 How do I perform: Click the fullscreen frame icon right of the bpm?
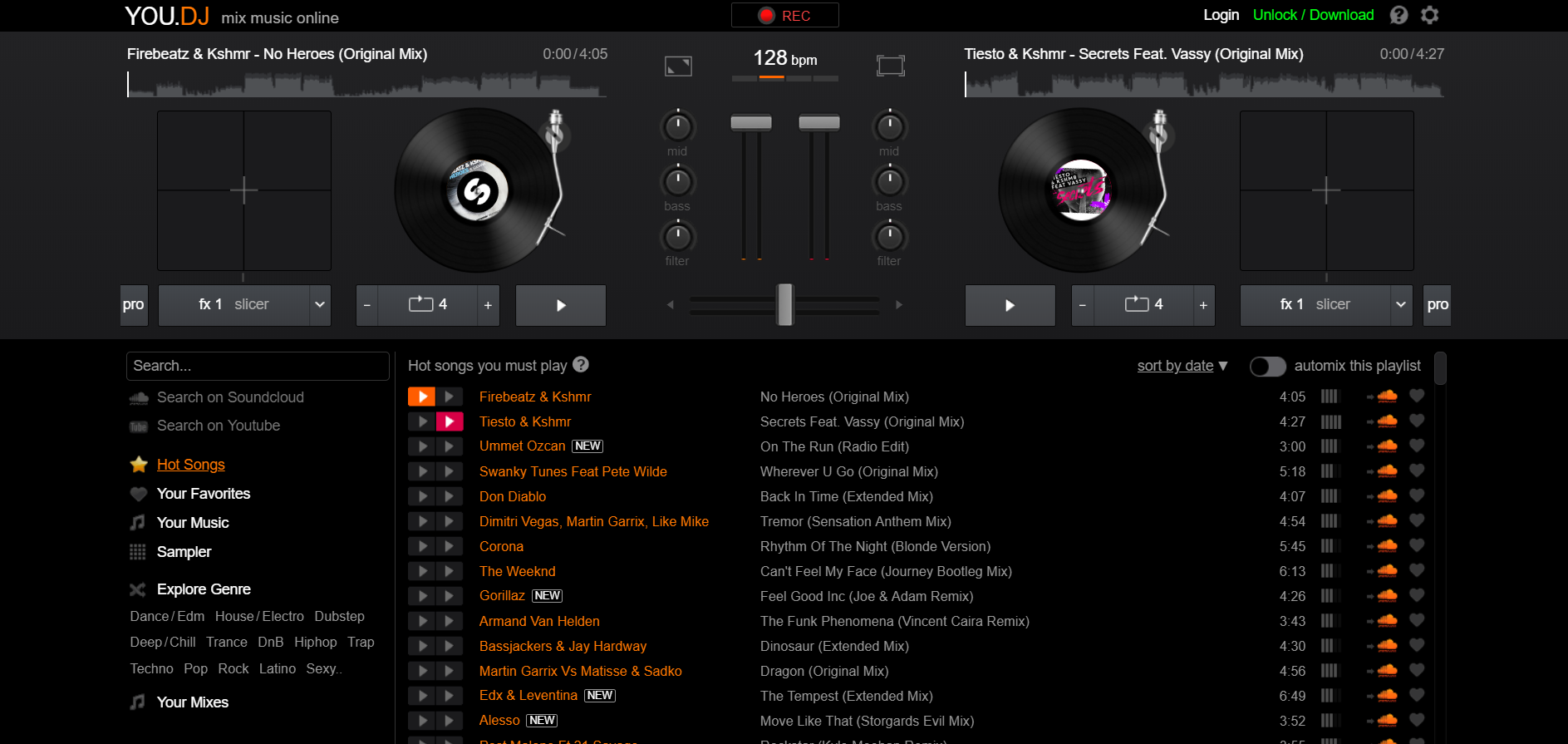(890, 66)
